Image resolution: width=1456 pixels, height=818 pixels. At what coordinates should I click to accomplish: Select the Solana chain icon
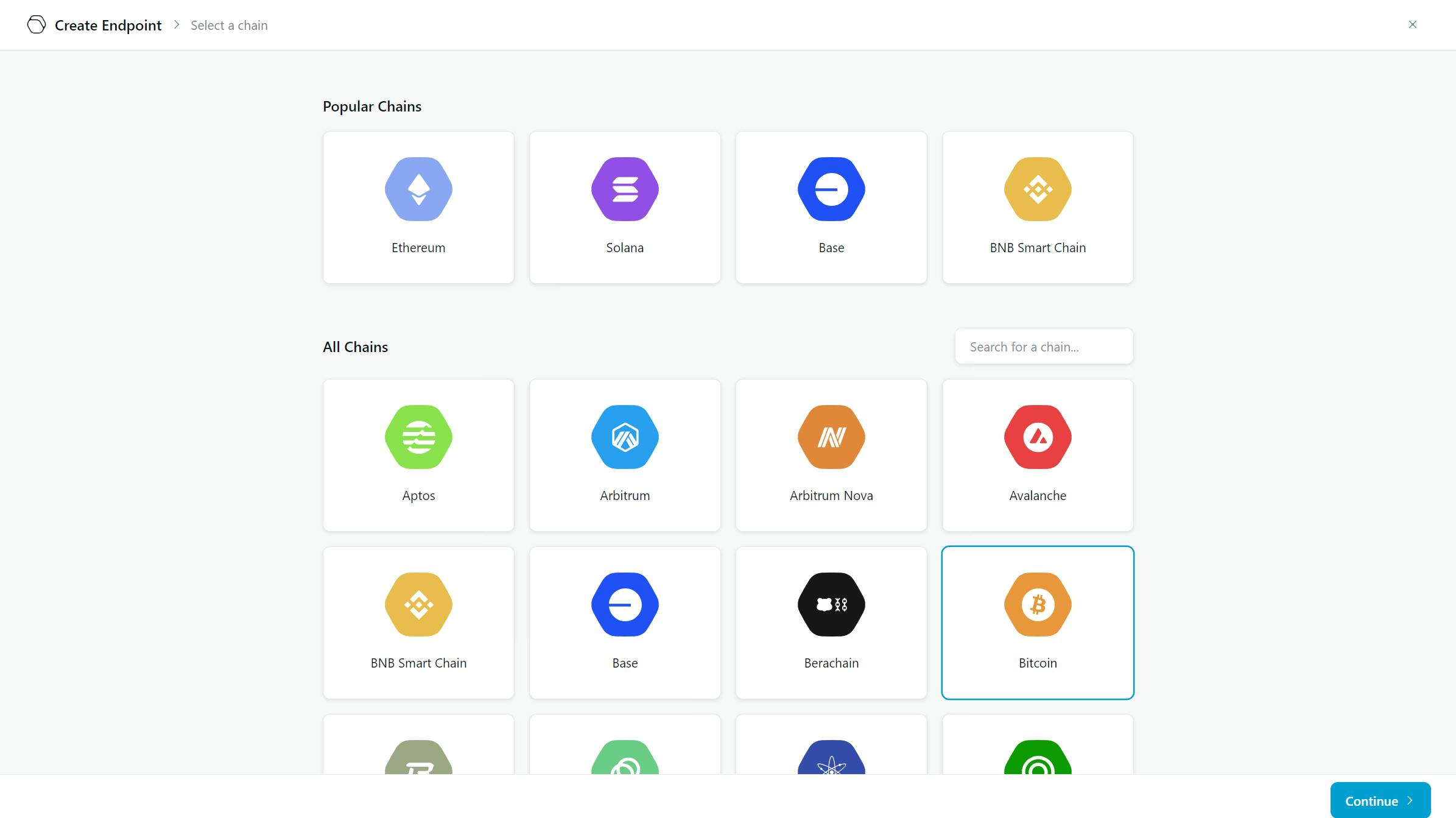[625, 189]
